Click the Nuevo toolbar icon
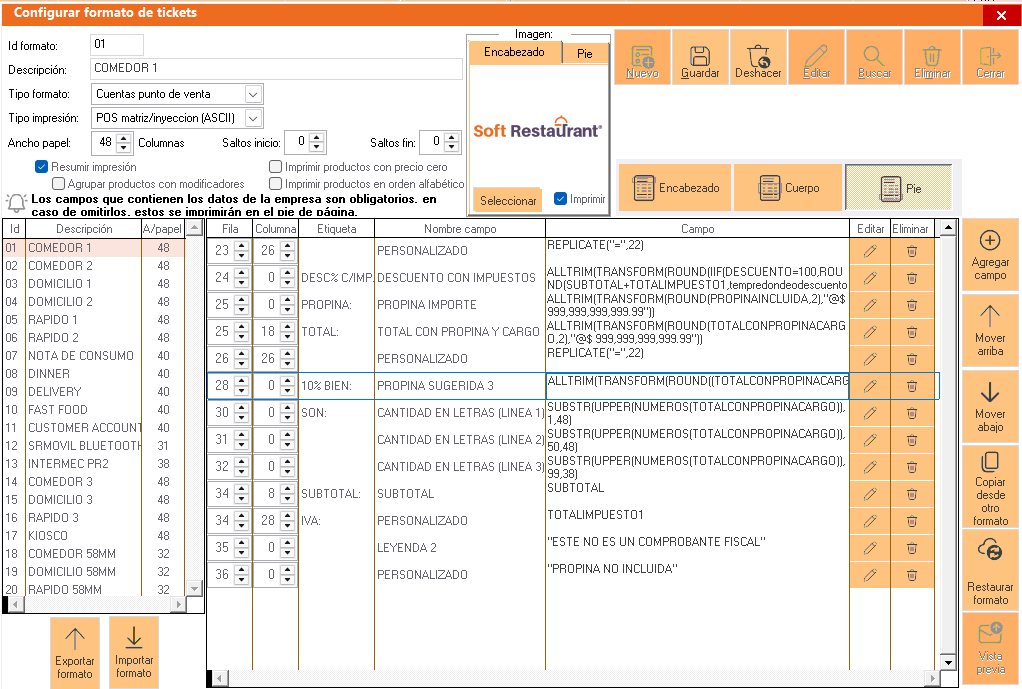This screenshot has width=1022, height=689. tap(642, 57)
